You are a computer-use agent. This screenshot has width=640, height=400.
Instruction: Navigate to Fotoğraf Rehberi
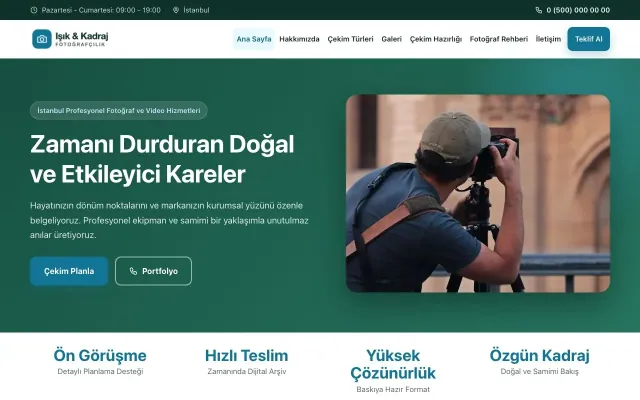pyautogui.click(x=498, y=39)
